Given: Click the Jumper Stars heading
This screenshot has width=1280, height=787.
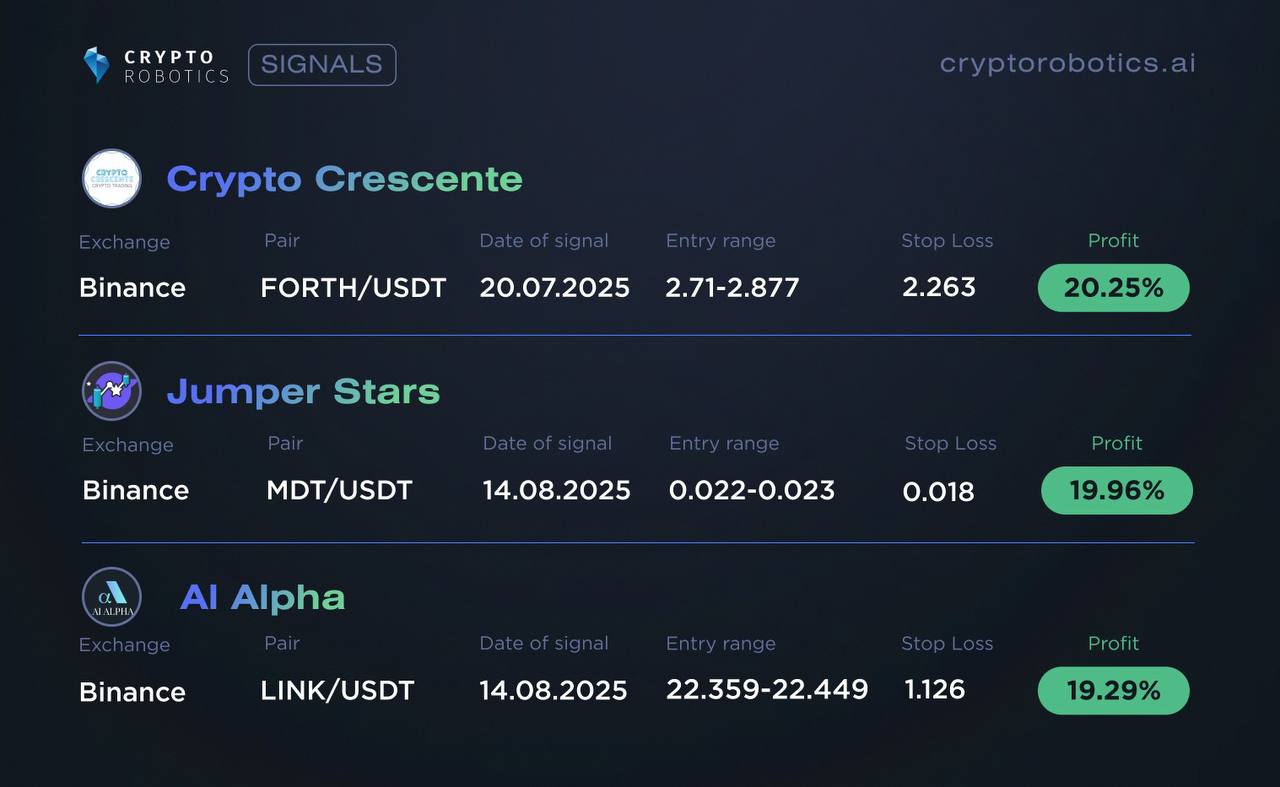Looking at the screenshot, I should click(x=303, y=391).
